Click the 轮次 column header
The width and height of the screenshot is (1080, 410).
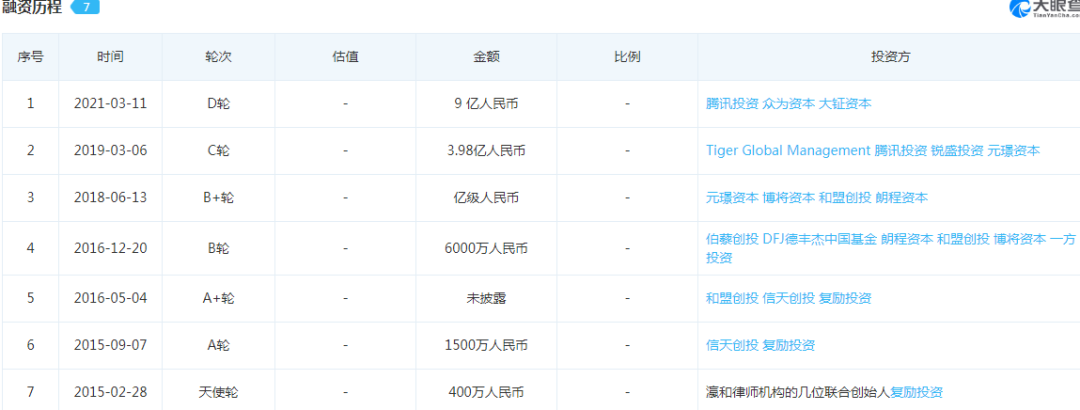[218, 57]
